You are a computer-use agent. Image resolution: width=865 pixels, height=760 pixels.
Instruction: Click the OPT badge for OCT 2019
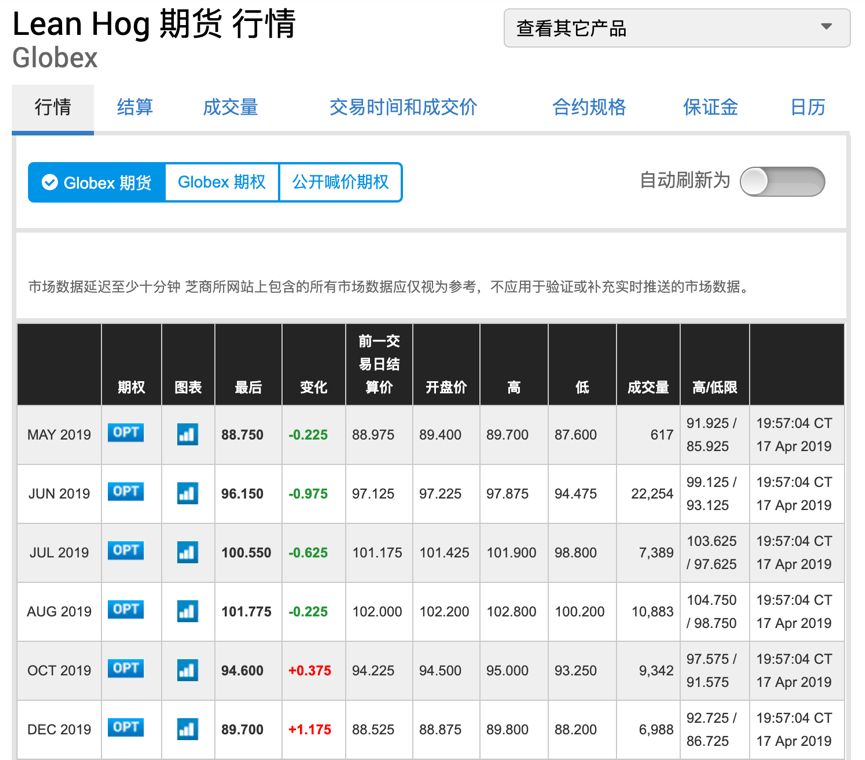click(x=127, y=670)
